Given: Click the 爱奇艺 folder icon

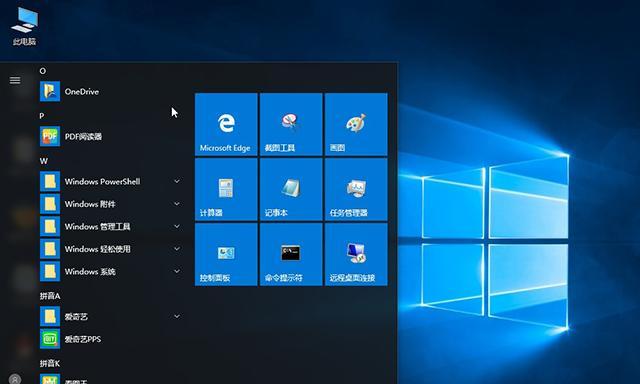Looking at the screenshot, I should 50,316.
